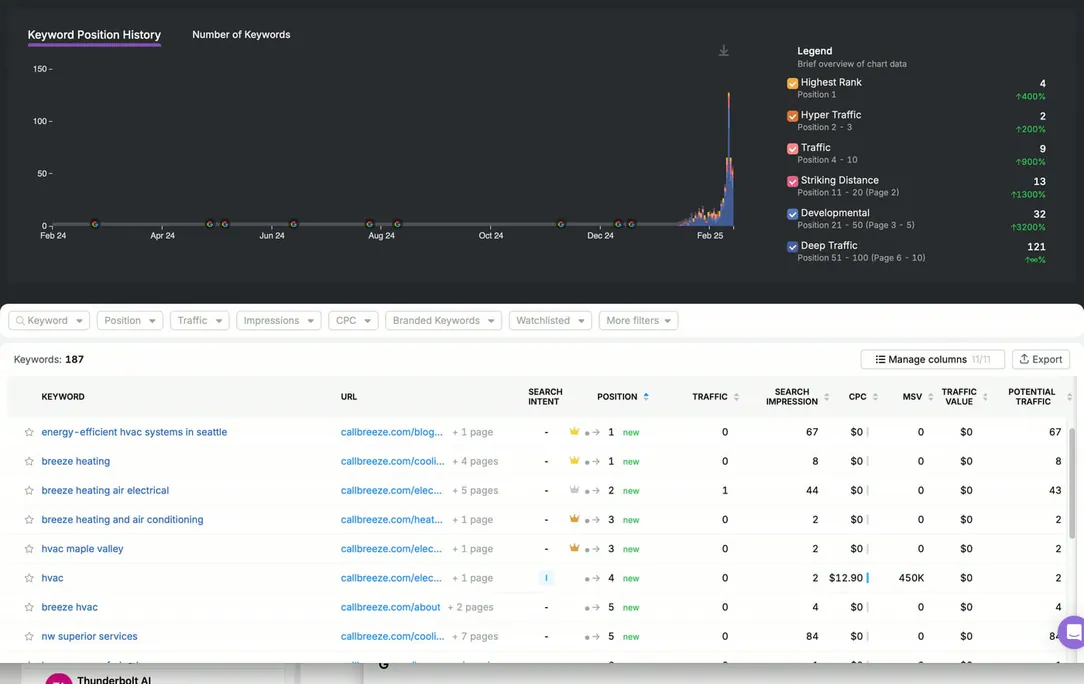Sort by Traffic Value column
Screen dimensions: 1084x684
[x=985, y=396]
